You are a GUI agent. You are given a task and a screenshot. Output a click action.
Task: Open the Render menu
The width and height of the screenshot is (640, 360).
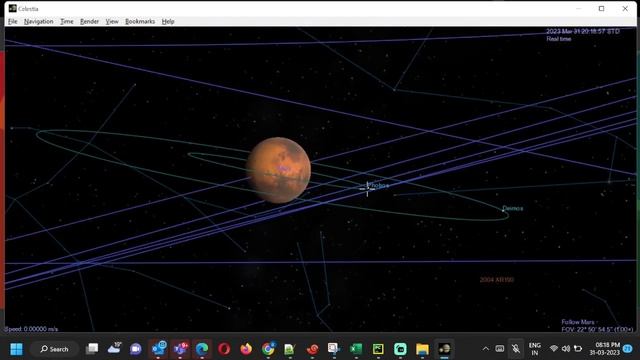(89, 22)
